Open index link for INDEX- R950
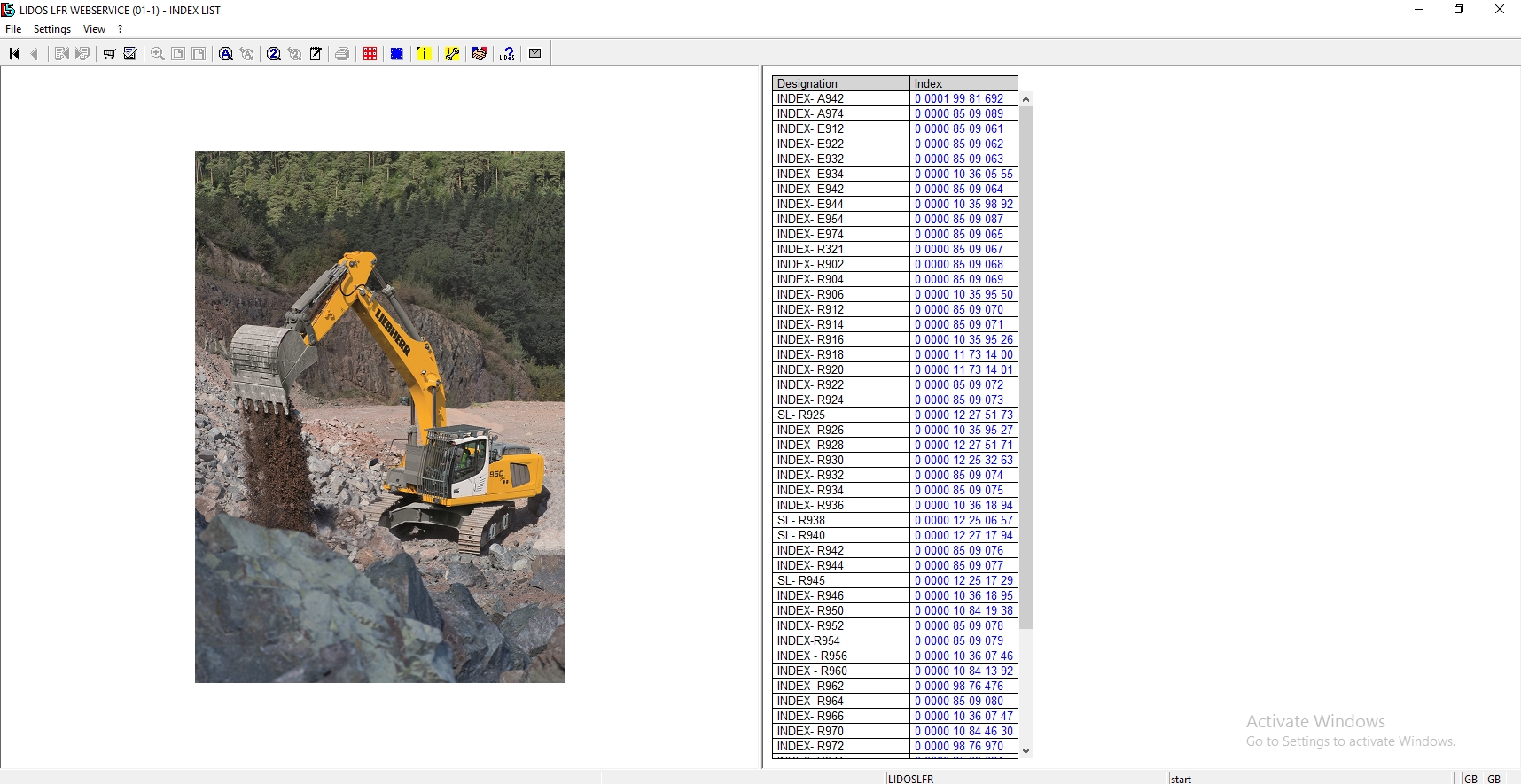Image resolution: width=1521 pixels, height=784 pixels. (963, 611)
